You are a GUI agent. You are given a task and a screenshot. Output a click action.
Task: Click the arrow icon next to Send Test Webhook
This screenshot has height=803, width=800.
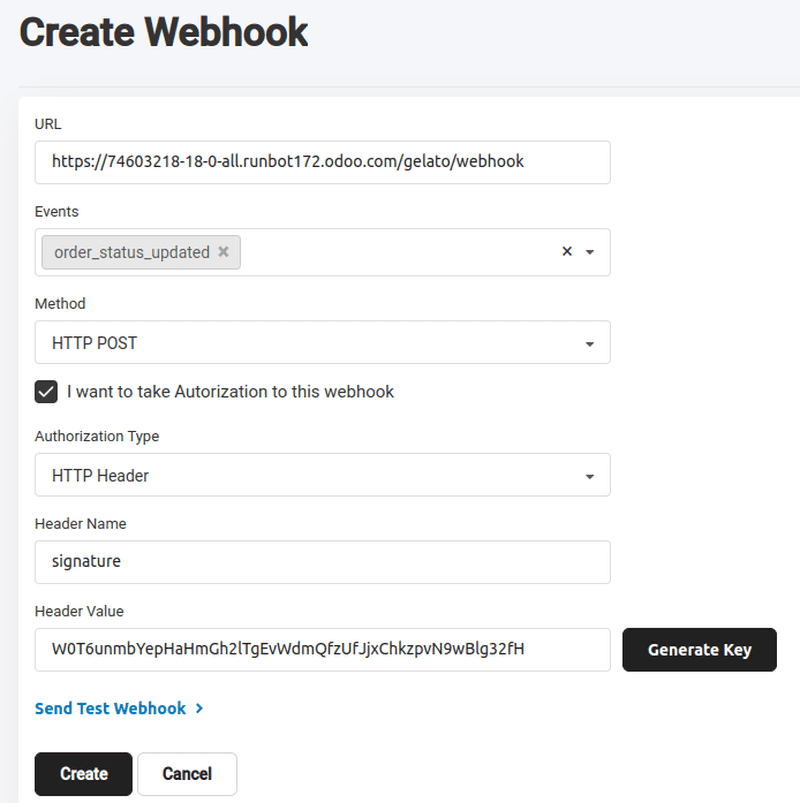click(199, 707)
